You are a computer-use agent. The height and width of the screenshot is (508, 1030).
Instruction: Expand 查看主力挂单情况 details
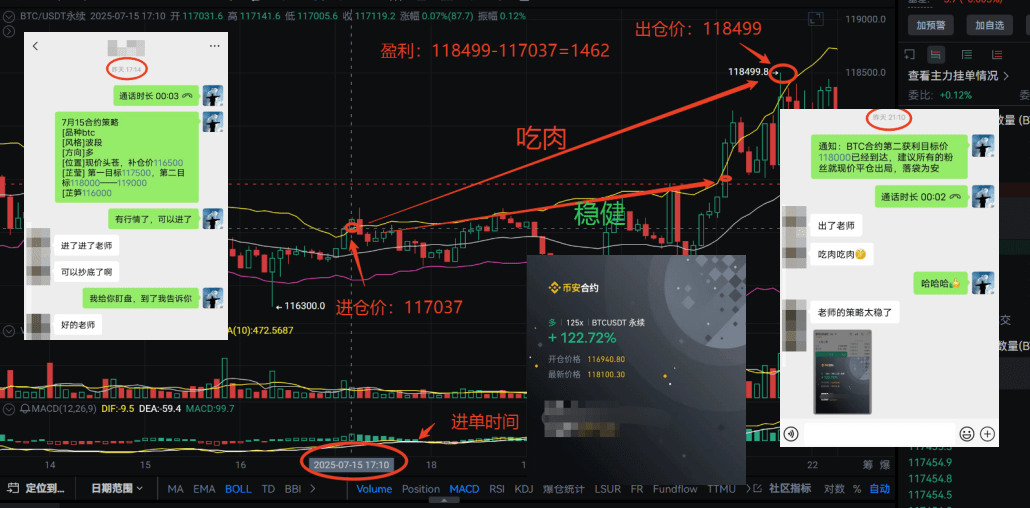coord(958,76)
